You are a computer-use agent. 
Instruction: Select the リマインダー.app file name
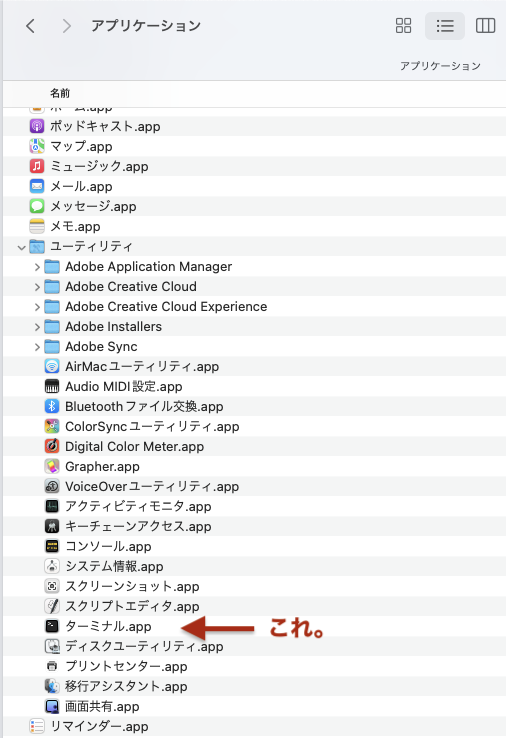pyautogui.click(x=99, y=726)
